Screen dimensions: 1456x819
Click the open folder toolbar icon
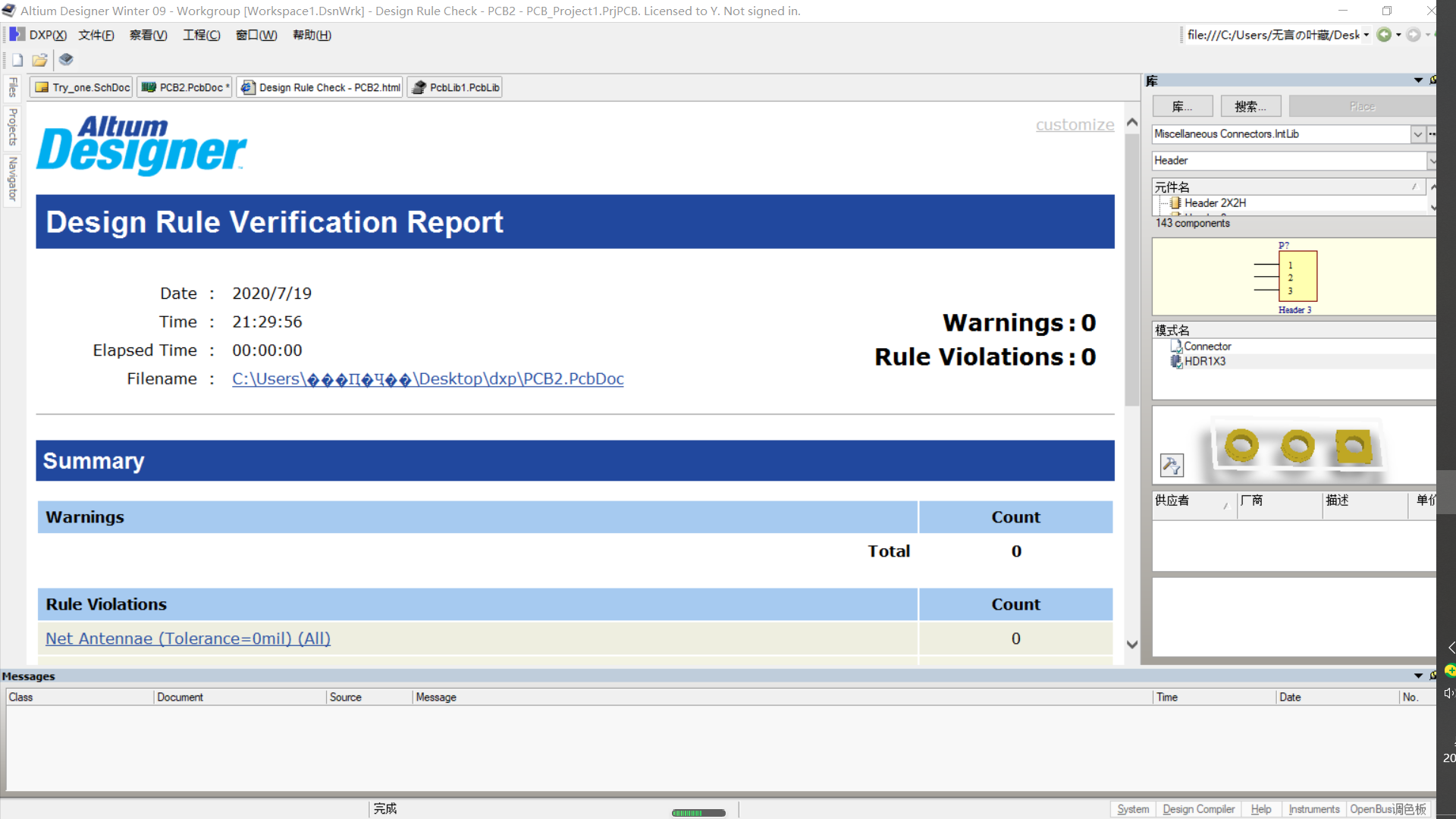pos(39,60)
